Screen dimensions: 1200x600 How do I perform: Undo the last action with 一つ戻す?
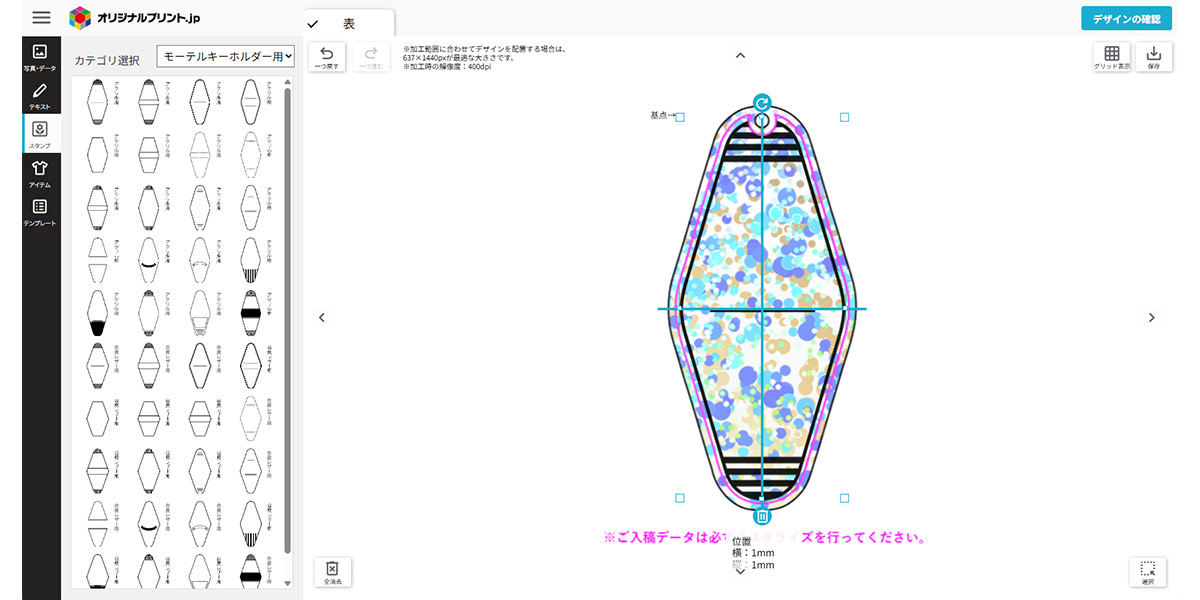(326, 57)
